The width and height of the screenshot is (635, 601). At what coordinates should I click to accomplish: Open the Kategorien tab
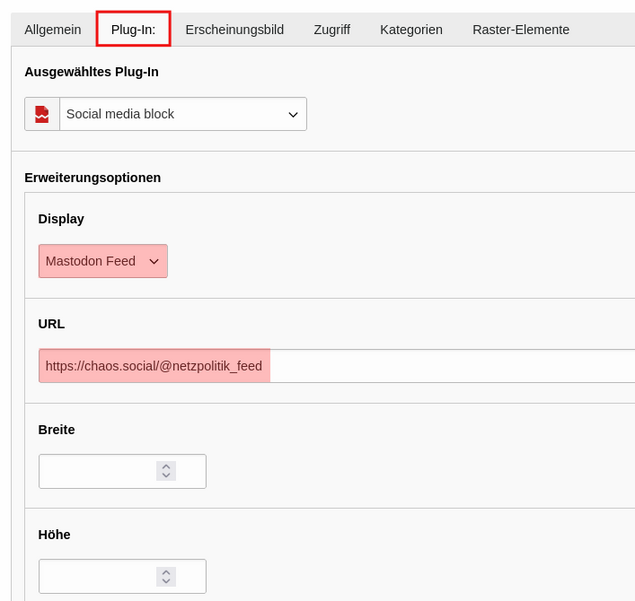[x=411, y=30]
